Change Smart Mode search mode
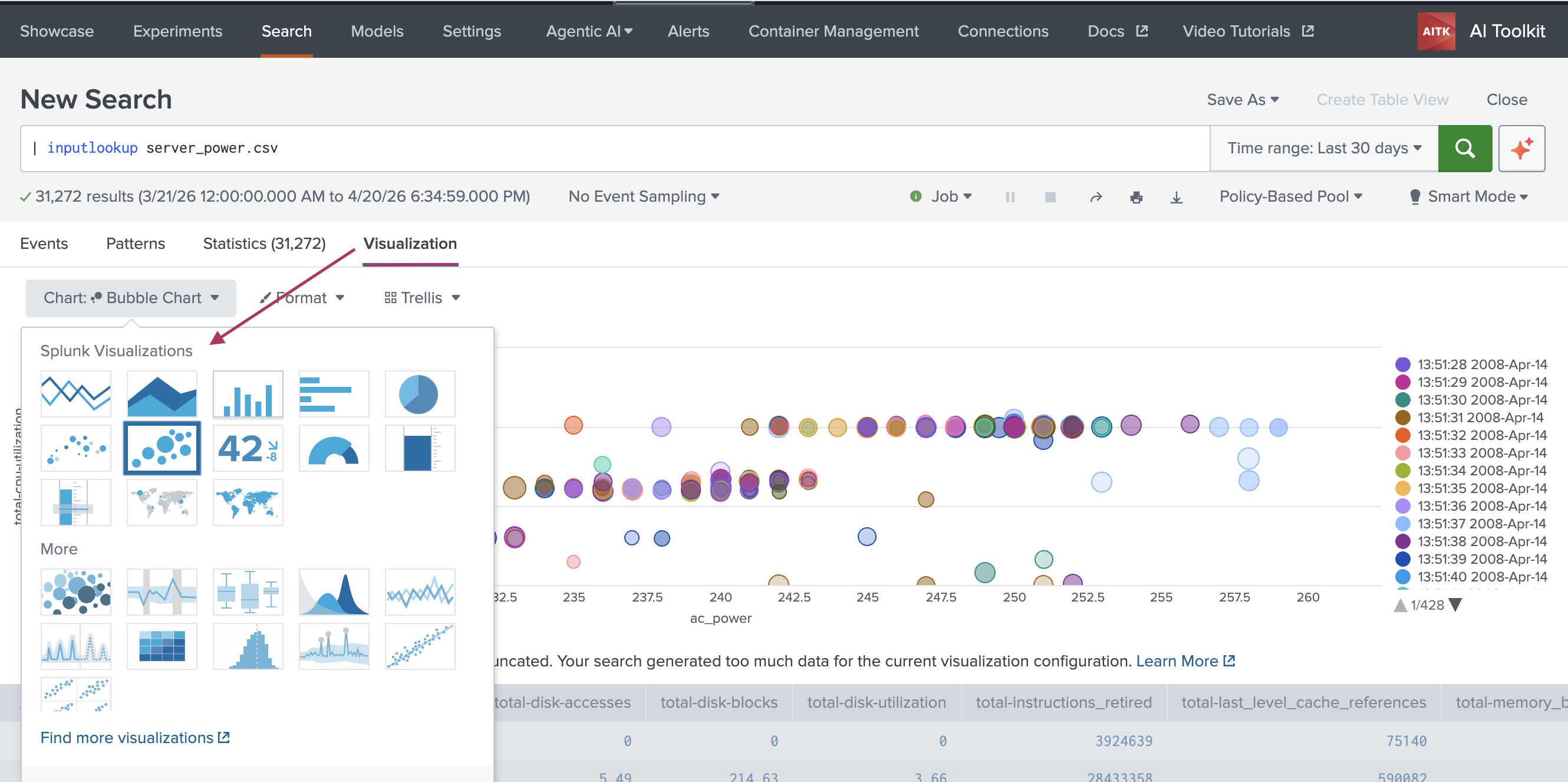Viewport: 1568px width, 782px height. pos(1469,196)
